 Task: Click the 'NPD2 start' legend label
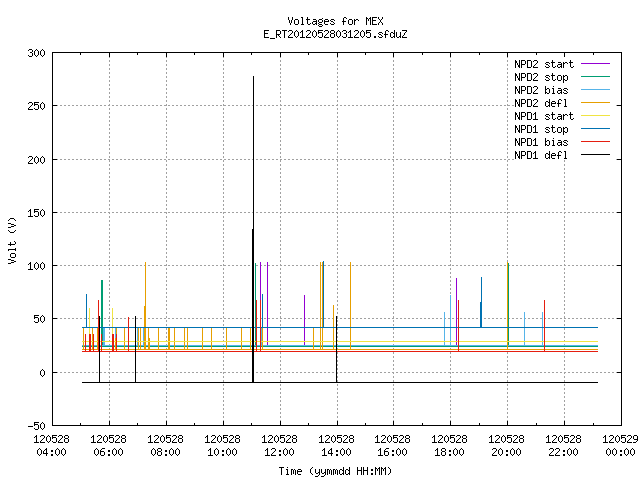(x=544, y=64)
